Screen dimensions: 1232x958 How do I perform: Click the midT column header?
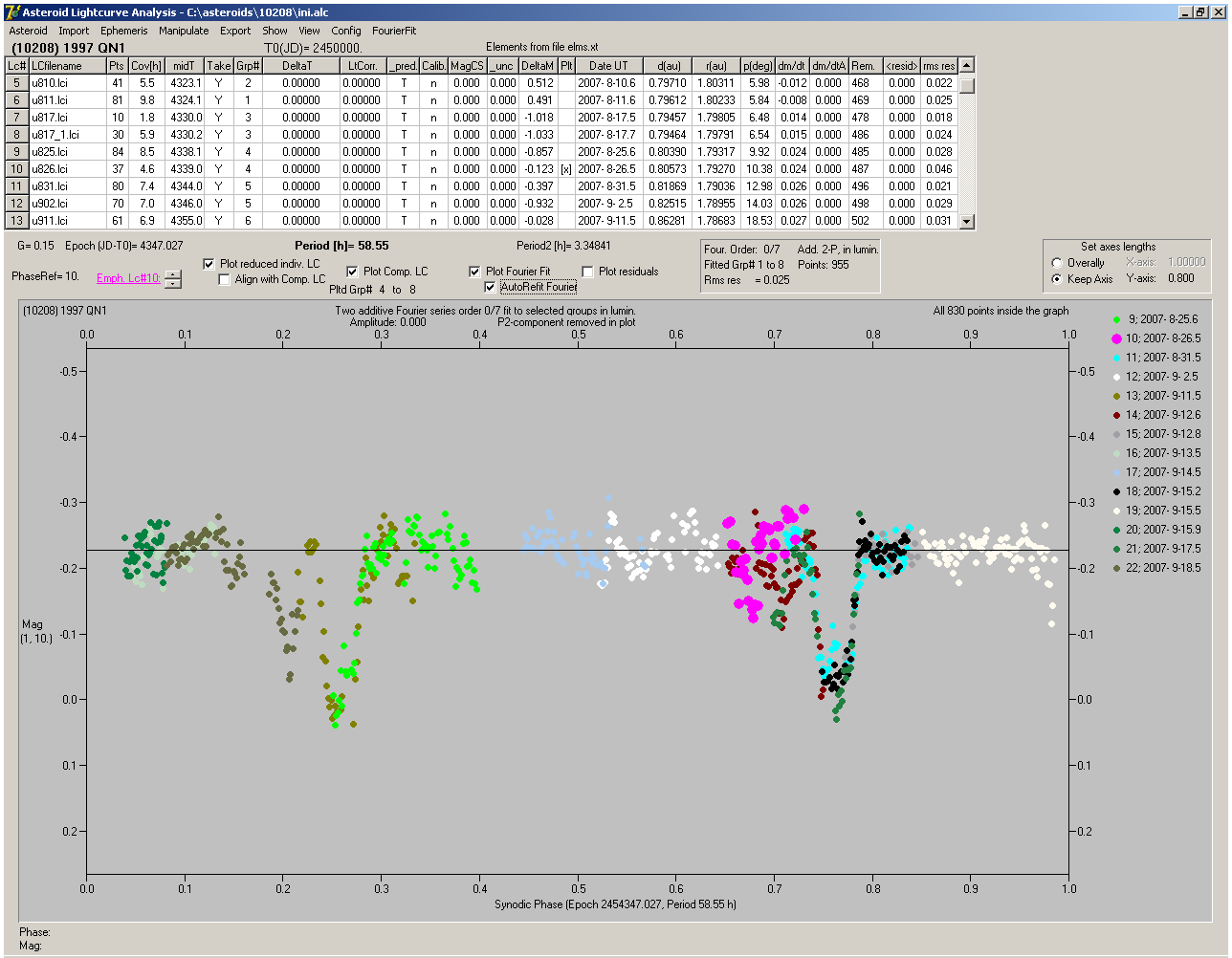click(x=185, y=66)
